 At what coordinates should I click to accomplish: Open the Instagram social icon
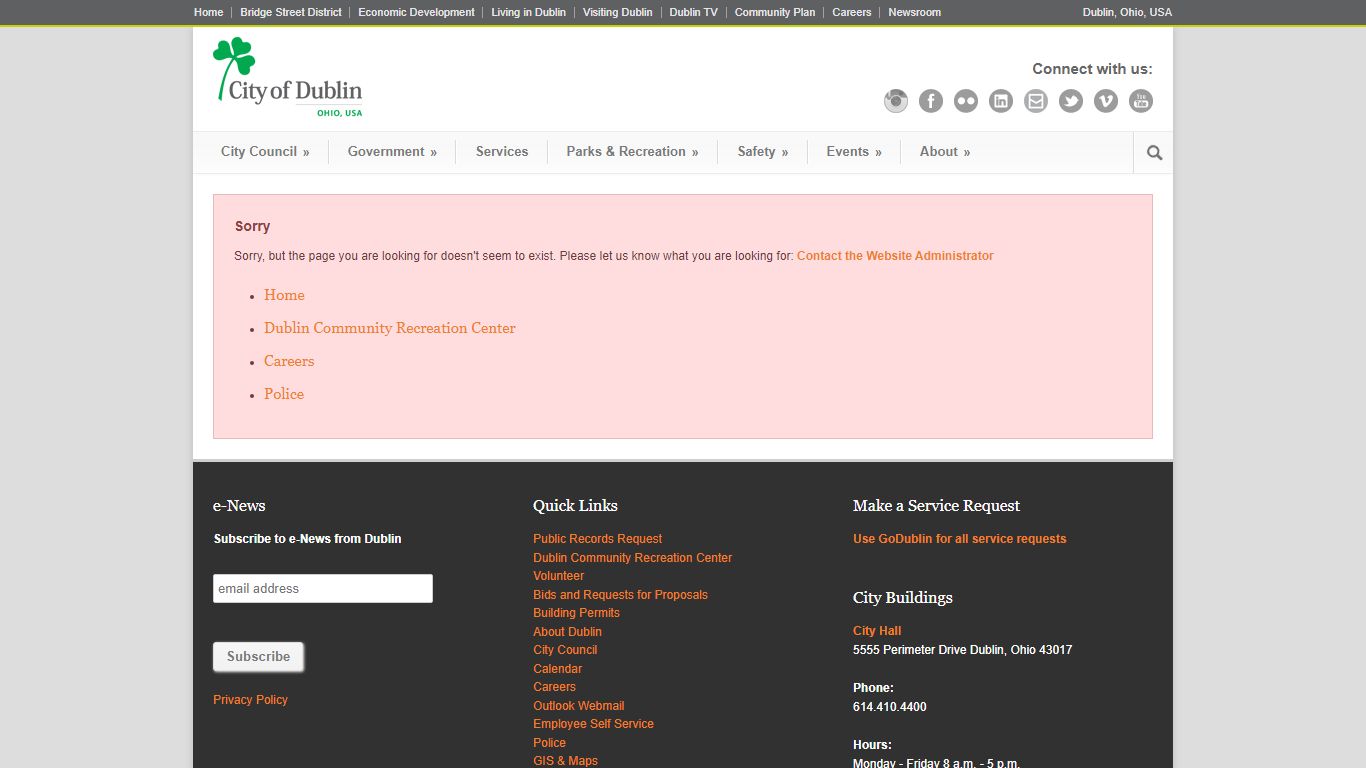[896, 101]
